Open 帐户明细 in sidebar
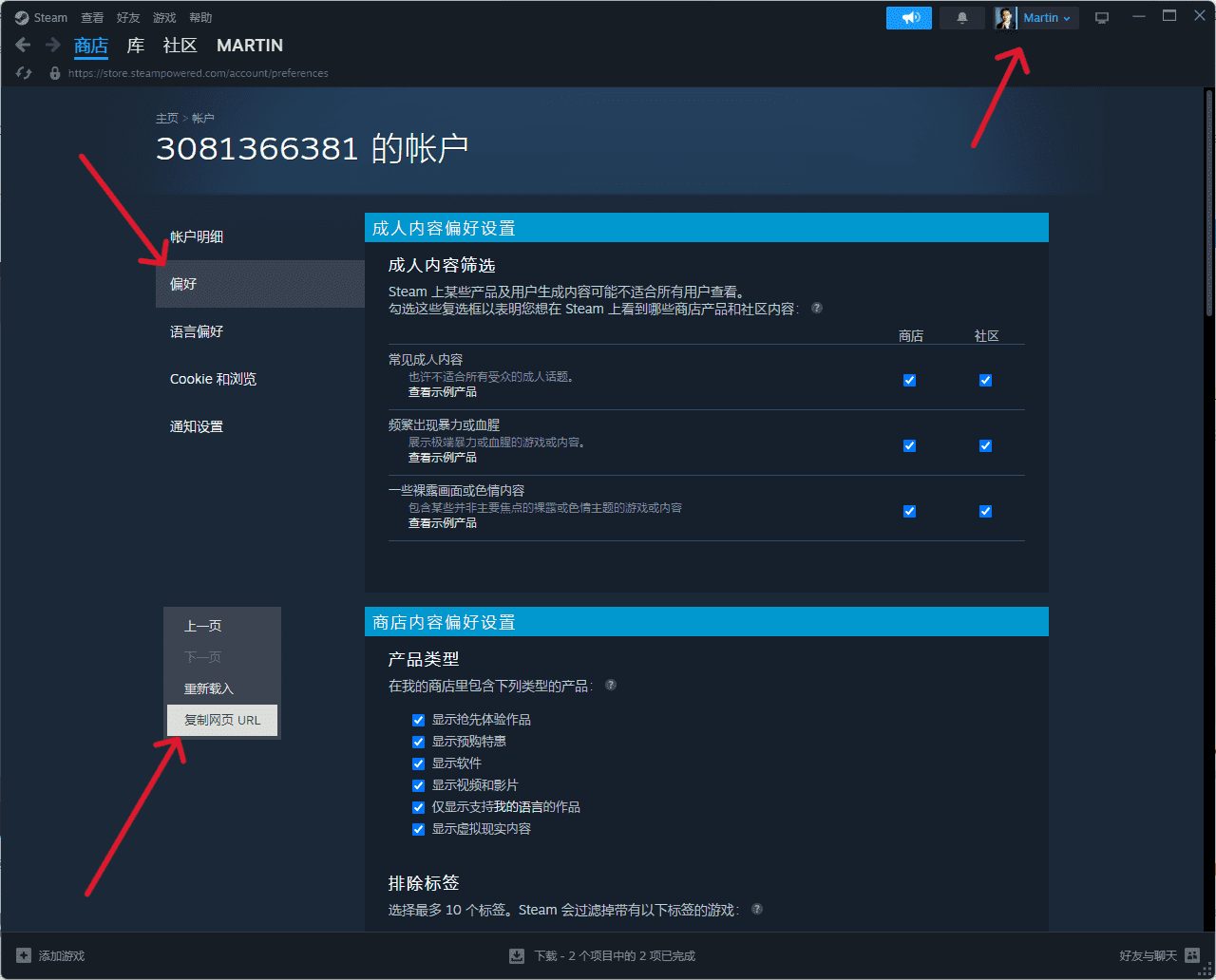1216x980 pixels. point(260,236)
